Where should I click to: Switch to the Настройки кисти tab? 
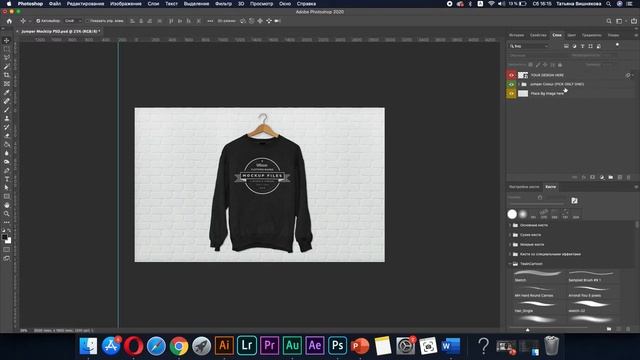pos(524,187)
